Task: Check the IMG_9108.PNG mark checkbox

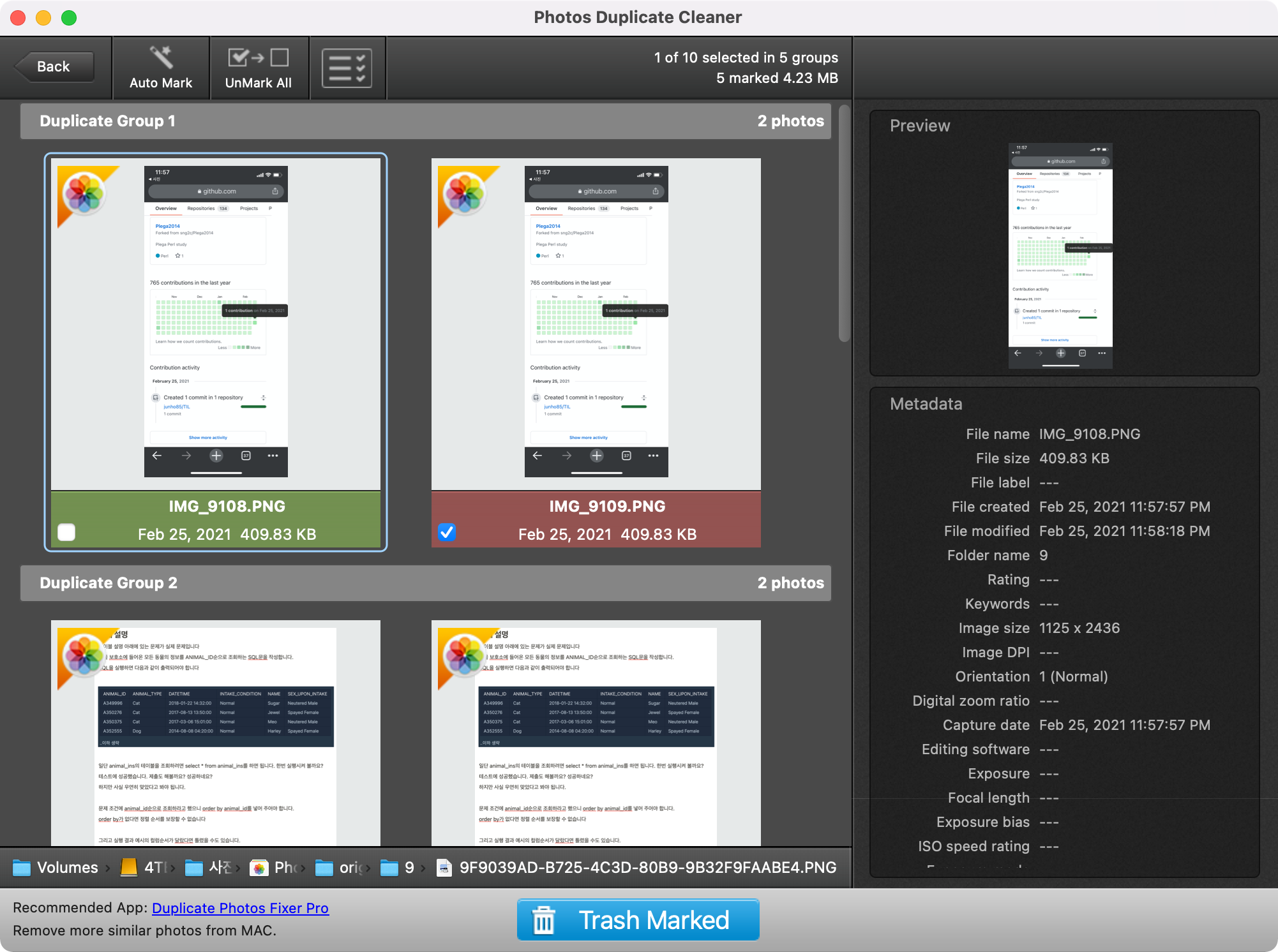Action: coord(66,532)
